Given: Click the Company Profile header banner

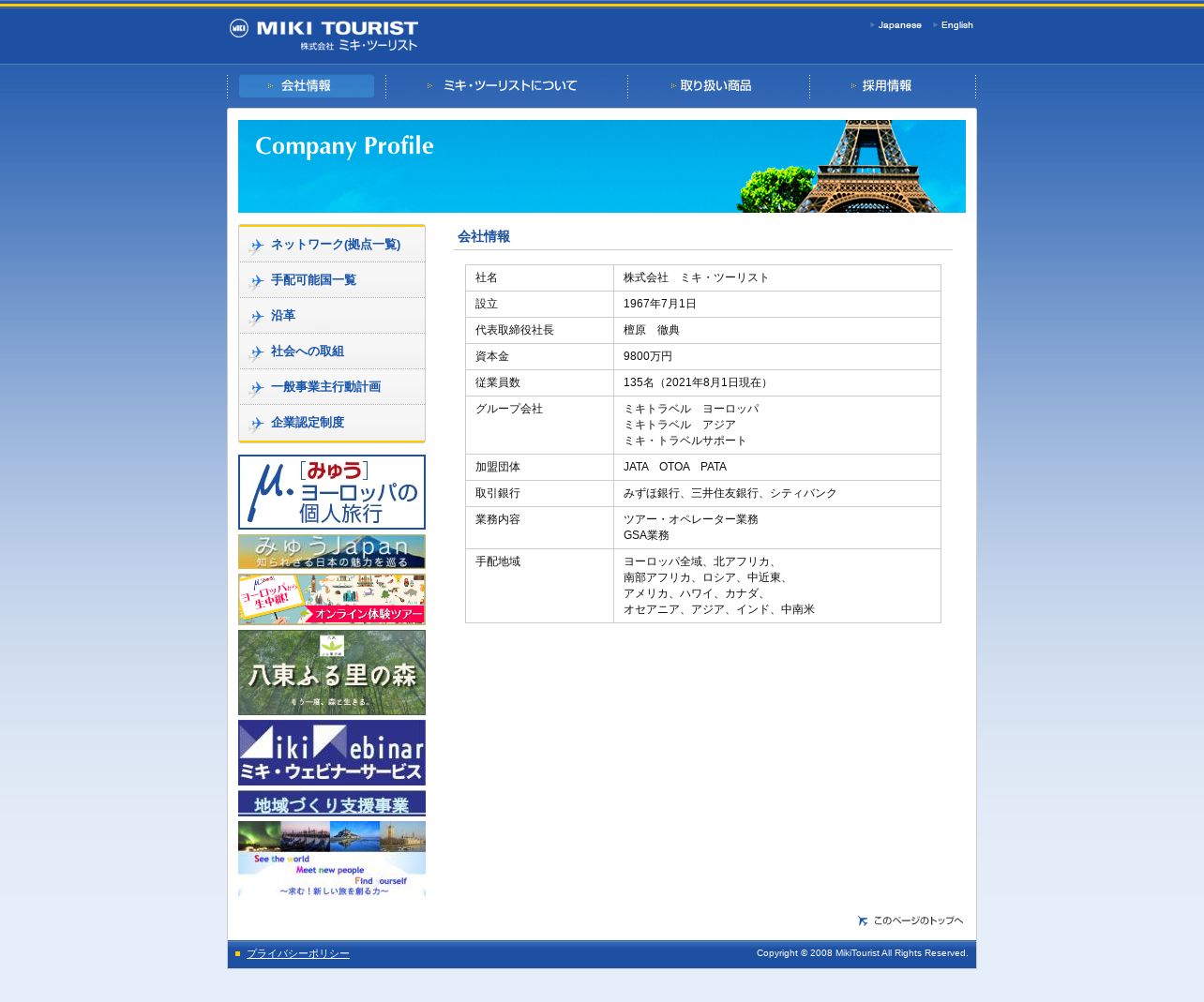Looking at the screenshot, I should [x=602, y=166].
